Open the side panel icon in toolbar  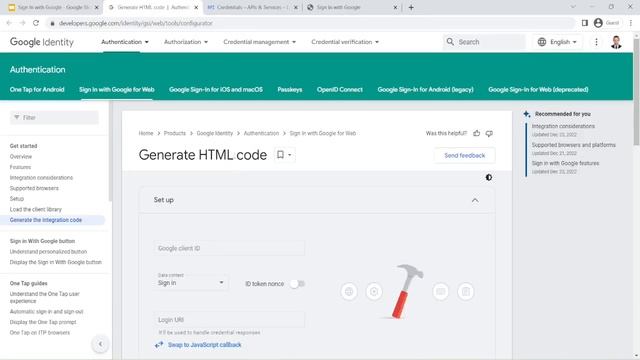[584, 23]
